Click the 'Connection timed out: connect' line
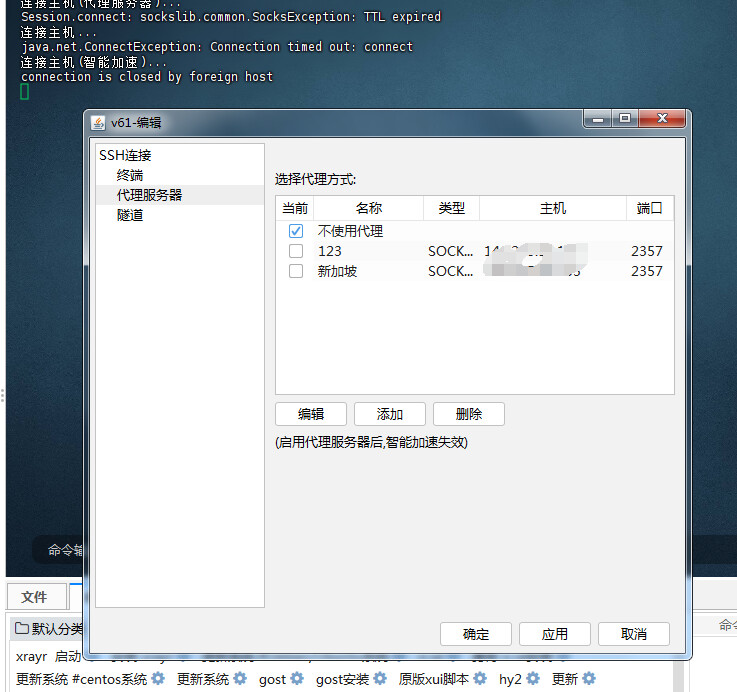 217,47
